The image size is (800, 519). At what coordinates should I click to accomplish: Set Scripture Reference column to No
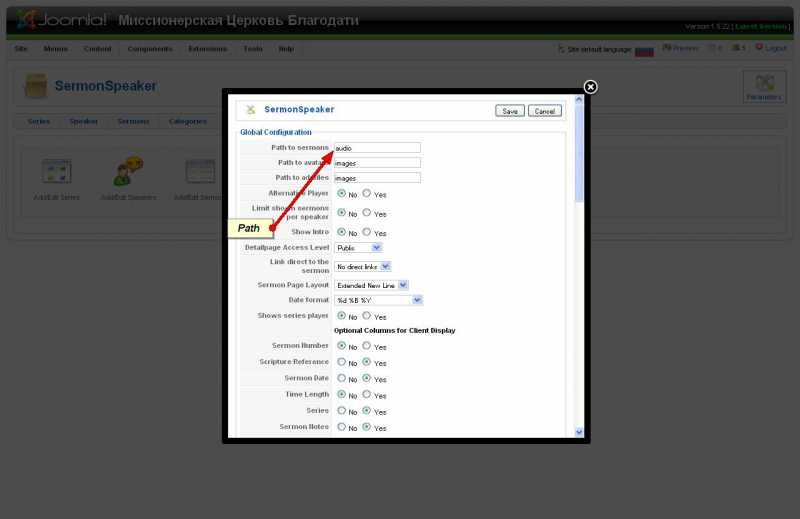pyautogui.click(x=341, y=362)
